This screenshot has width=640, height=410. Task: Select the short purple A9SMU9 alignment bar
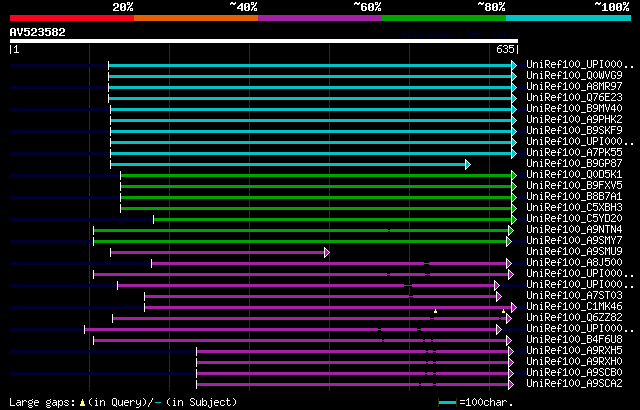click(x=217, y=253)
